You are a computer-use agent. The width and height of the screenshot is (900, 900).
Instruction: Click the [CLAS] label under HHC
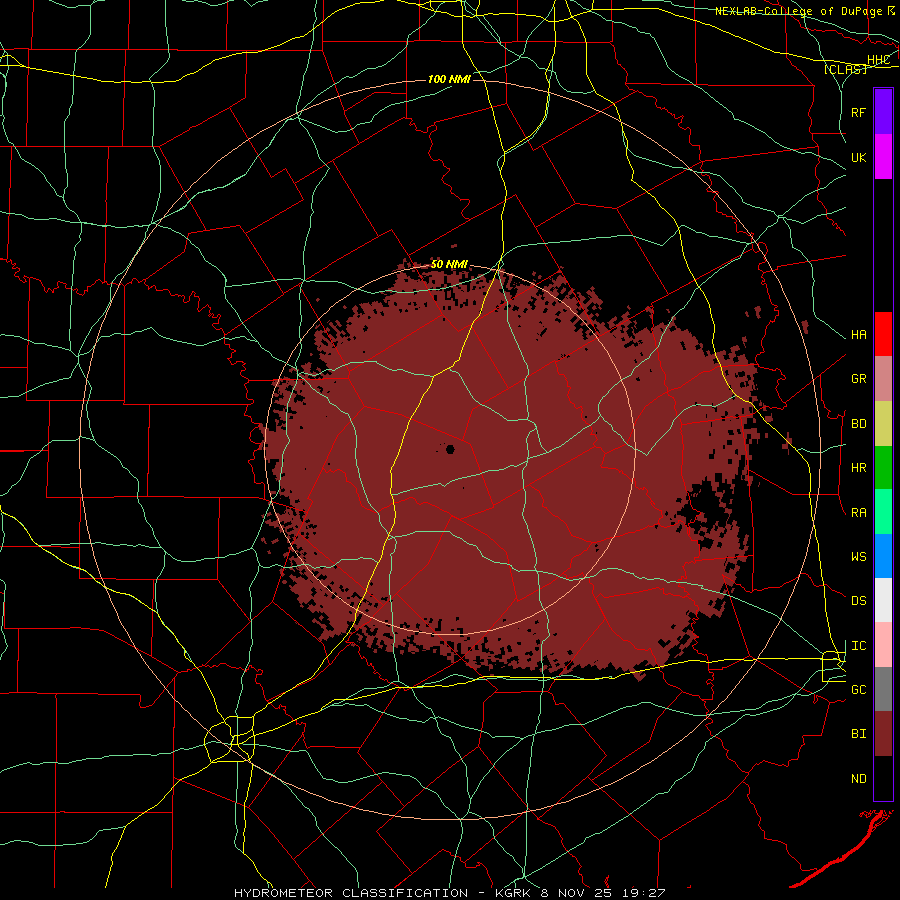(x=845, y=69)
